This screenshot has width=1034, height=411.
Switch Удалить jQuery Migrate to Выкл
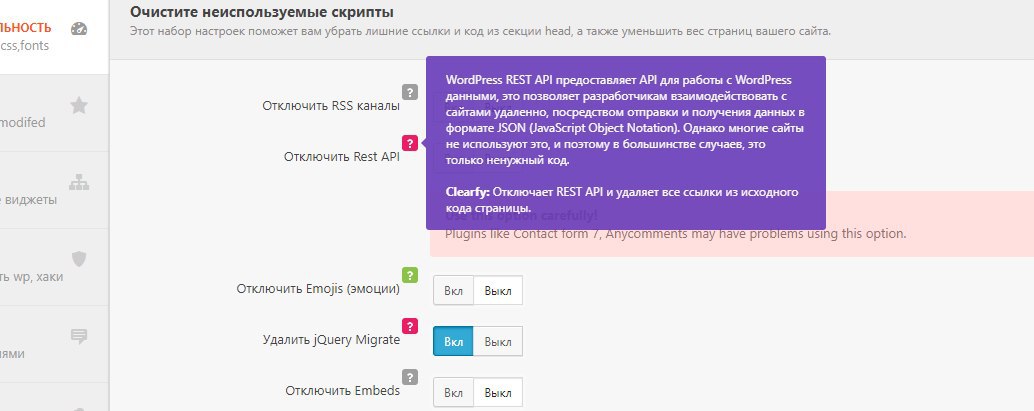(x=497, y=341)
